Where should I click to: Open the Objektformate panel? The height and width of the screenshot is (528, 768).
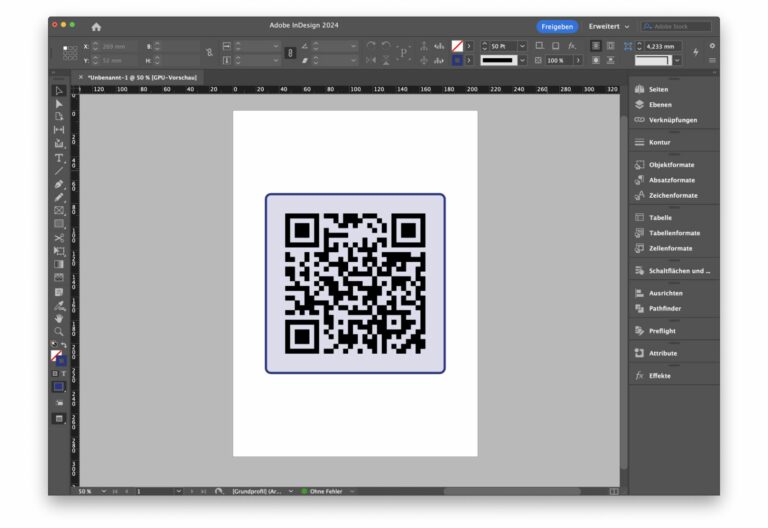coord(674,165)
